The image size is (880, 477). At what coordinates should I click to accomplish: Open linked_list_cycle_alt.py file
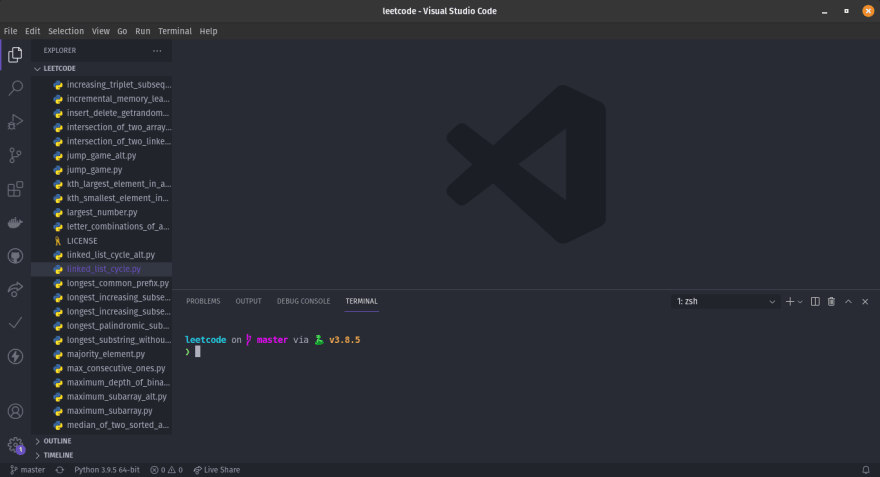[102, 255]
